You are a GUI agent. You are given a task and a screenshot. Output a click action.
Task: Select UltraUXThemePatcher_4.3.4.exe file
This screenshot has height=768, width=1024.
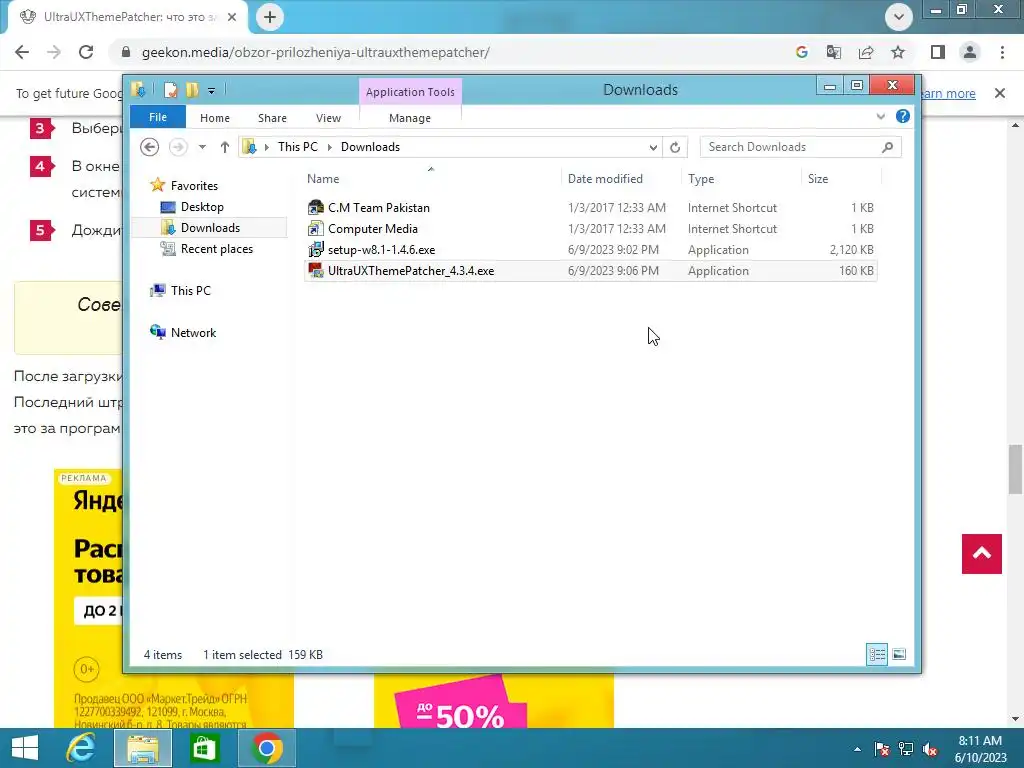tap(590, 270)
